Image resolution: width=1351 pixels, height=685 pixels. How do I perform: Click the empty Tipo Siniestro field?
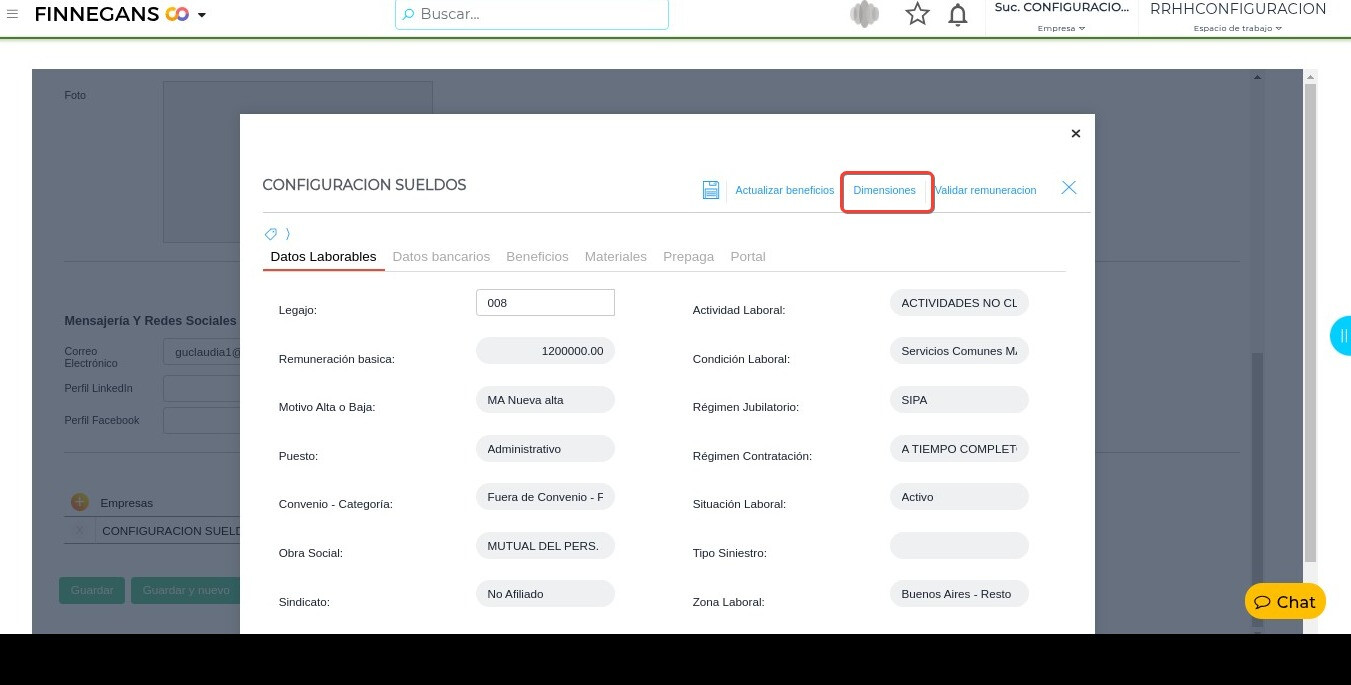[959, 546]
